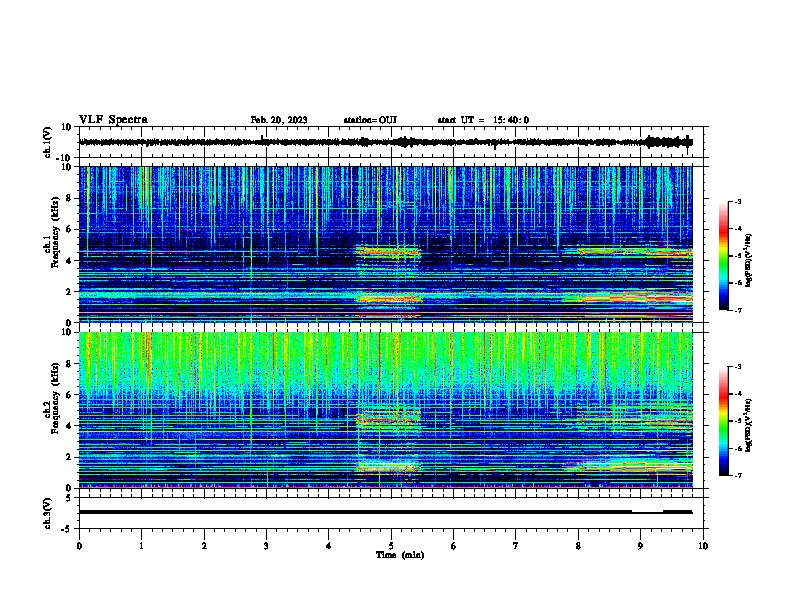Click the ch.1 voltage waveform trace
Screen dimensions: 792x612
(385, 142)
